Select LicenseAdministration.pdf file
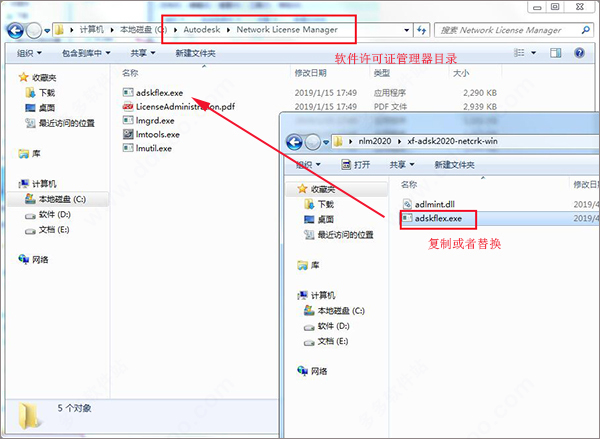This screenshot has width=600, height=439. pyautogui.click(x=179, y=106)
